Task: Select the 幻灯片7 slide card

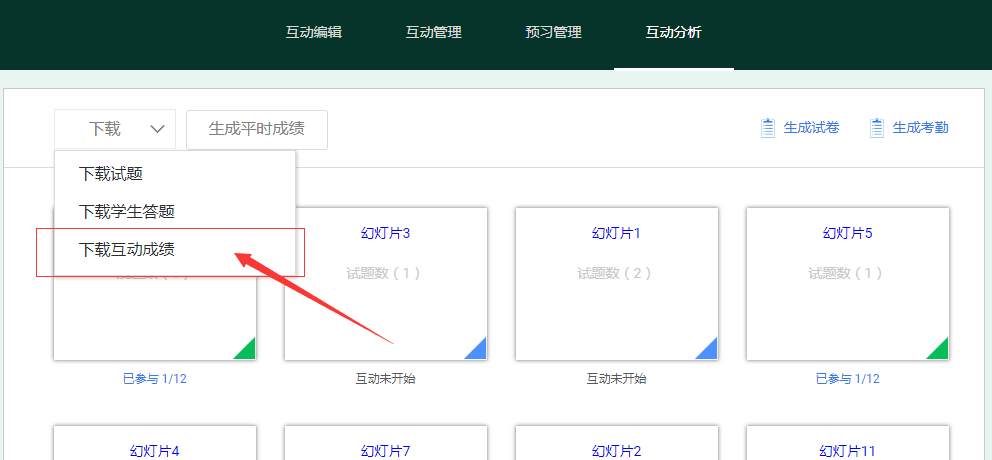Action: click(386, 450)
